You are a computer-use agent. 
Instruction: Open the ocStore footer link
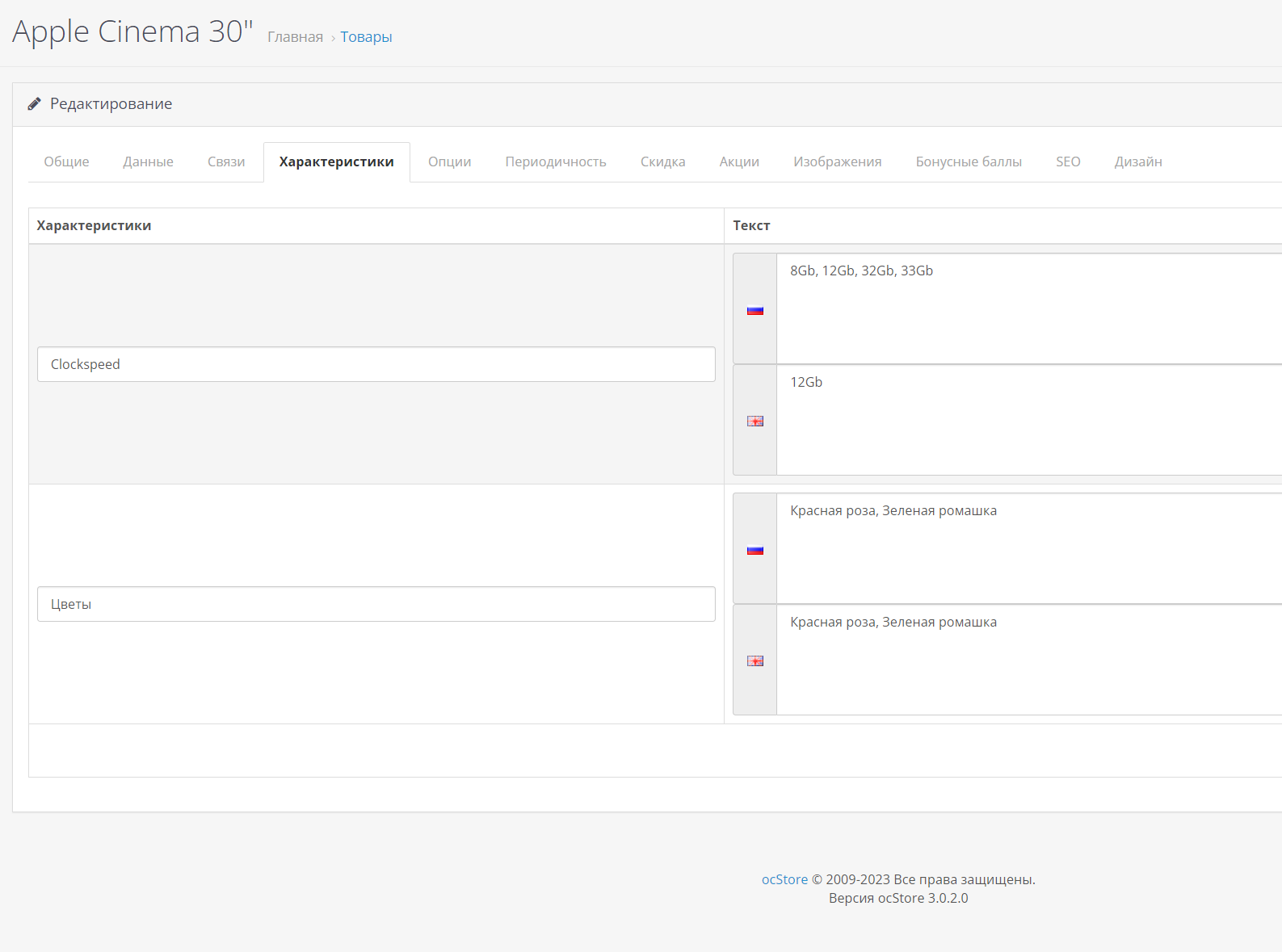coord(784,879)
